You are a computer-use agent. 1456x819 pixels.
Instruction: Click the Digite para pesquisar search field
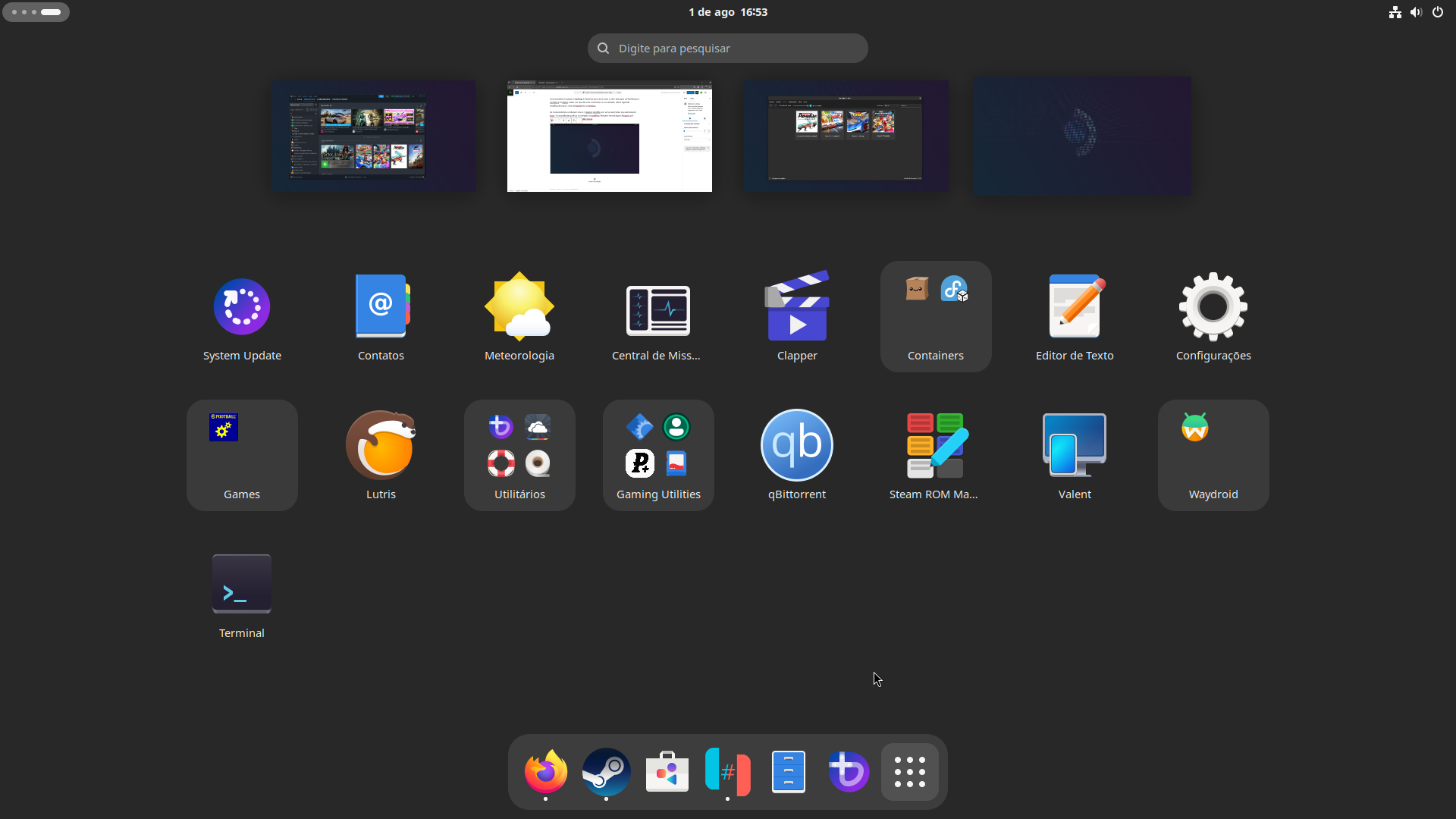pos(727,48)
